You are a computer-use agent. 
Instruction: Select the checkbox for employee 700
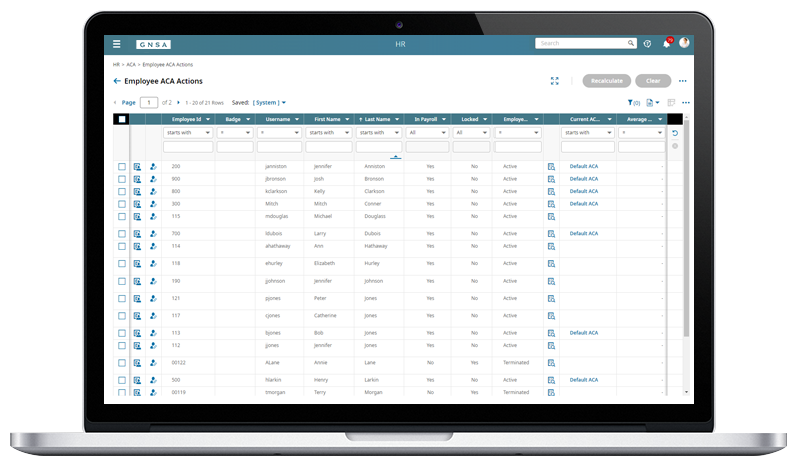click(x=122, y=234)
